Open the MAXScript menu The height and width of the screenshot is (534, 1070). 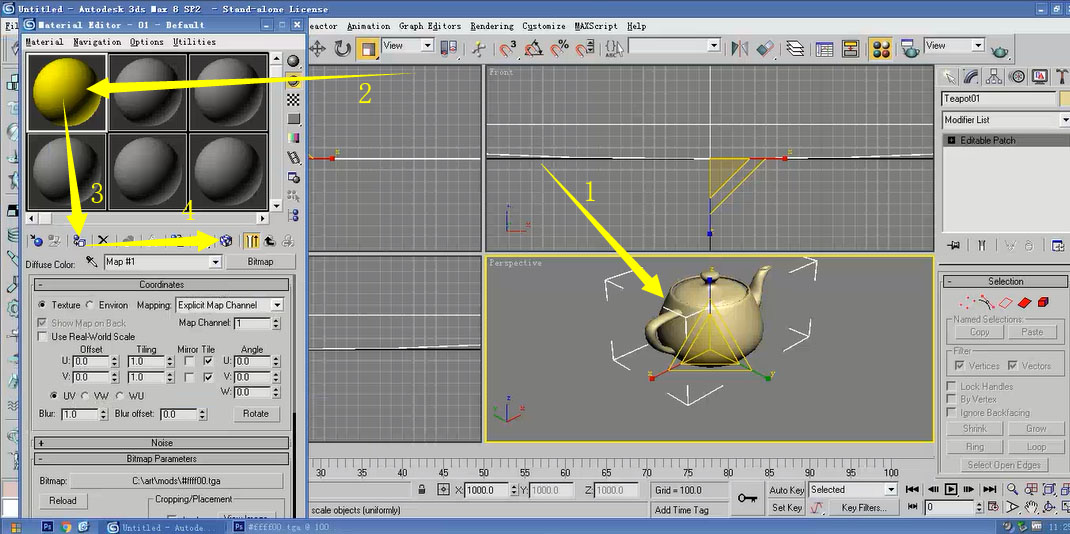pyautogui.click(x=596, y=26)
